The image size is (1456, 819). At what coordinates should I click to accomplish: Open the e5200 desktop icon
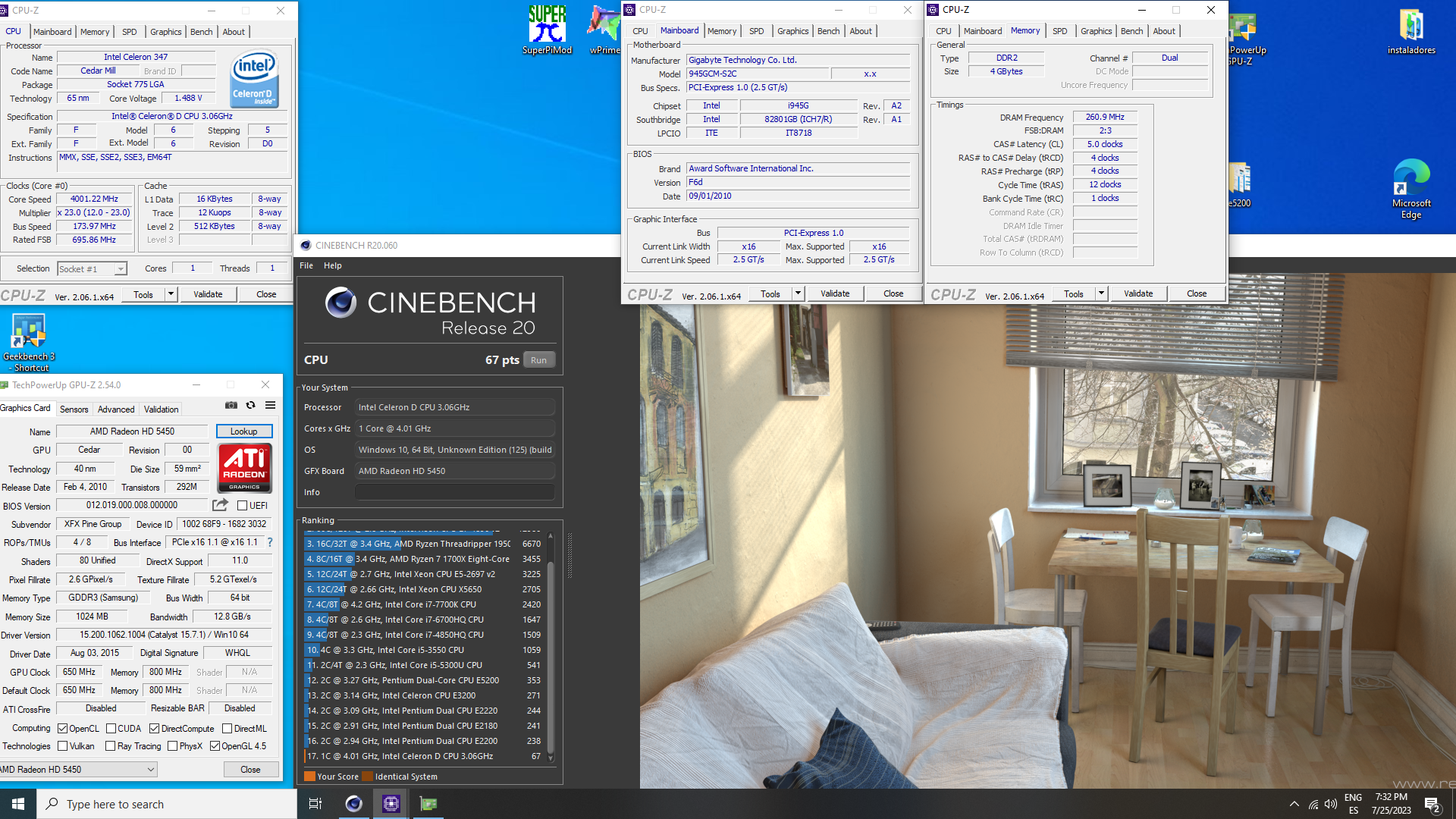[x=1239, y=184]
